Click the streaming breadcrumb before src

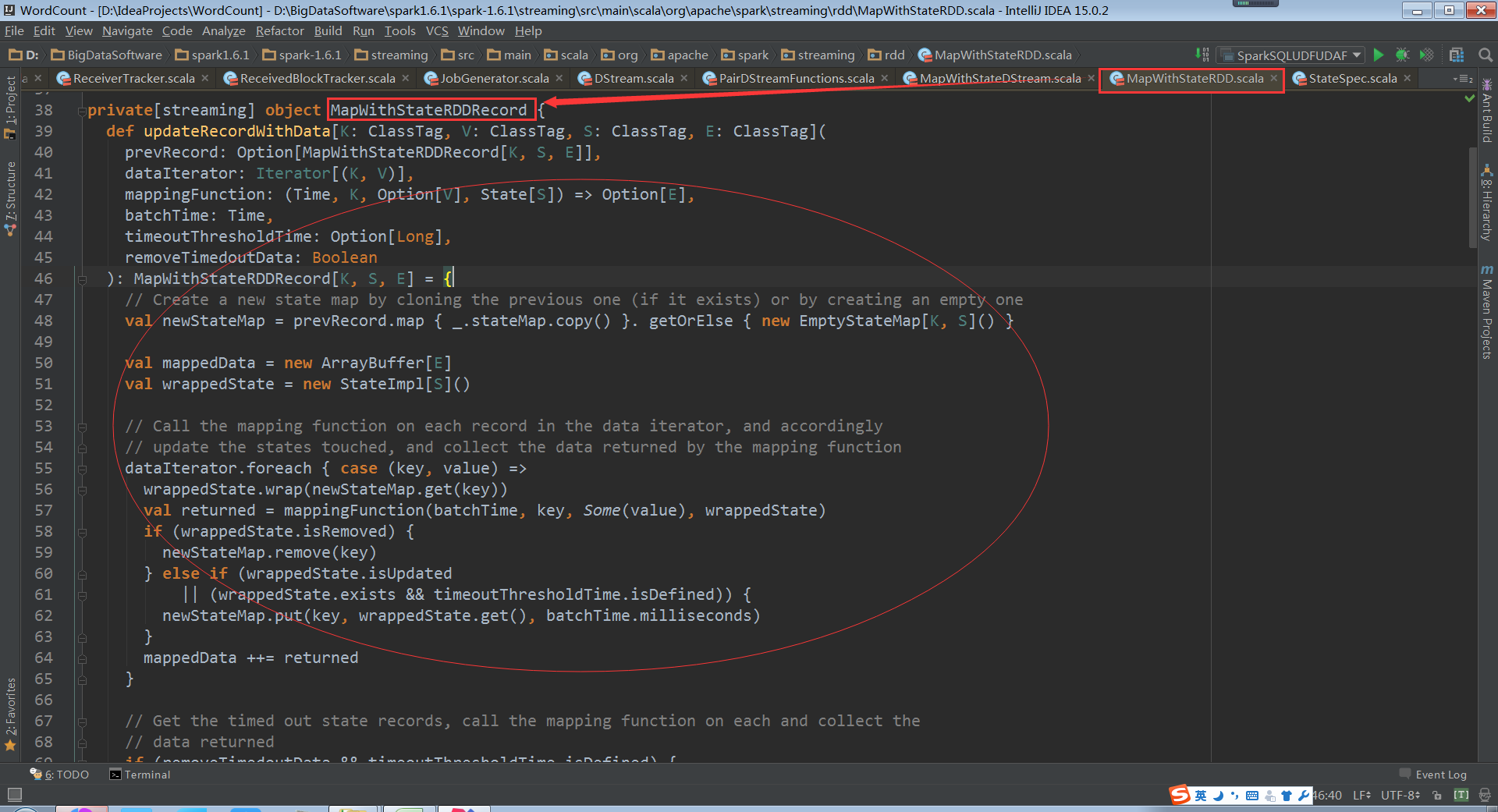[x=391, y=55]
